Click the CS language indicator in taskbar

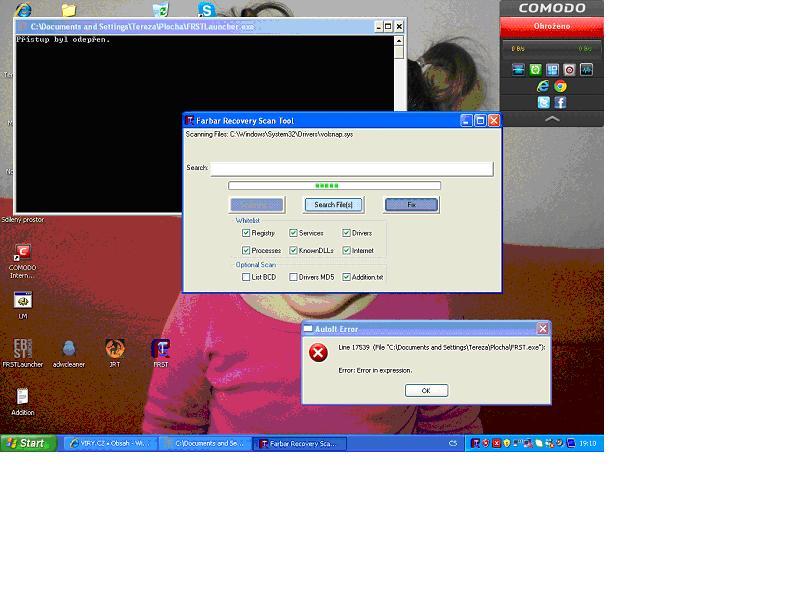pos(453,443)
